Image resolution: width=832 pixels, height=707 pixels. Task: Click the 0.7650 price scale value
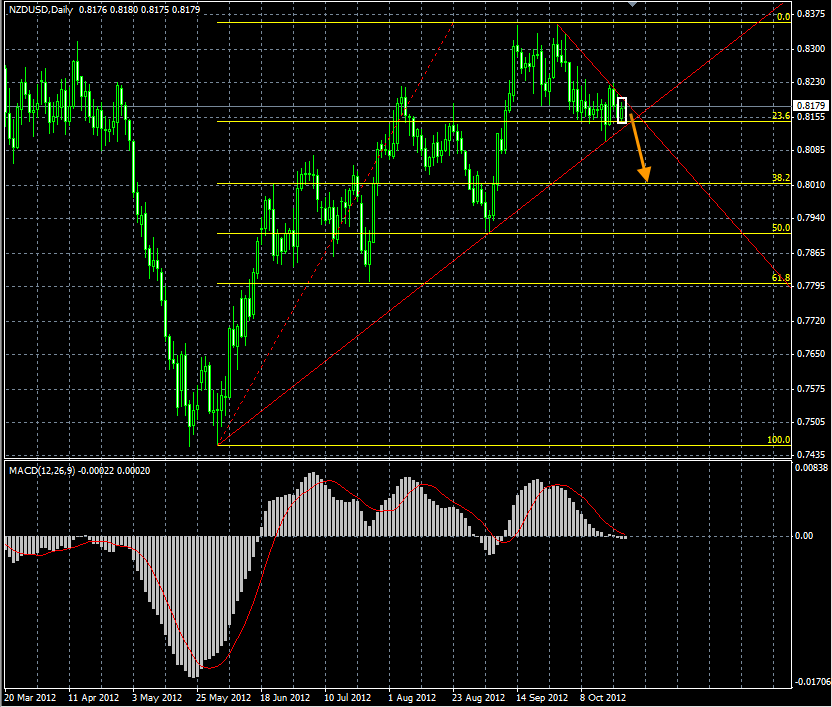(811, 354)
